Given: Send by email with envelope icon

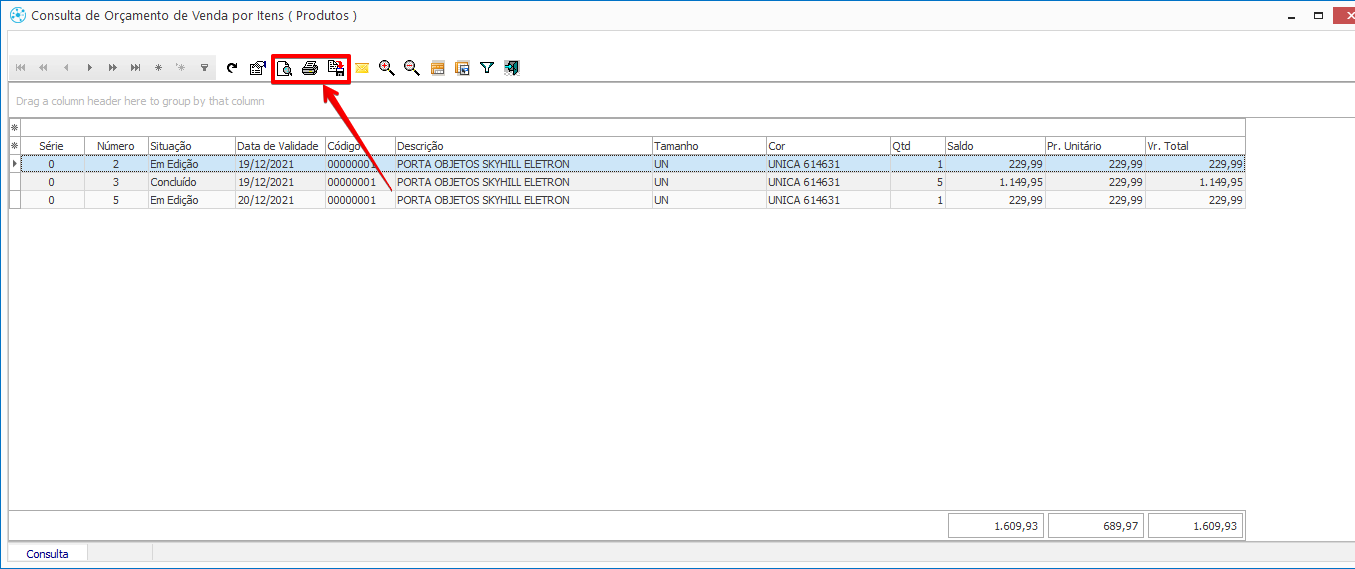Looking at the screenshot, I should tap(361, 68).
